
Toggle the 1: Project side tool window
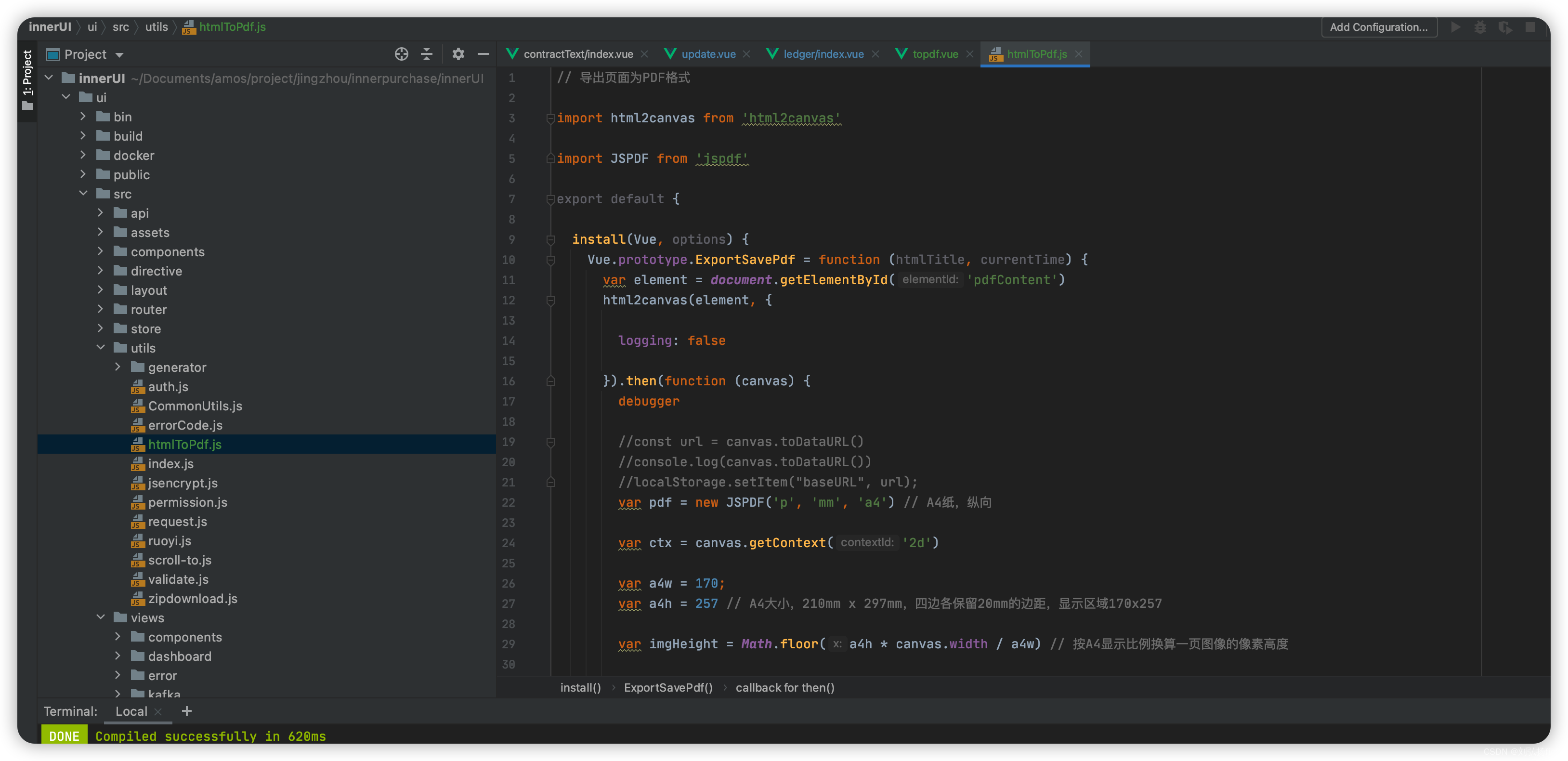point(27,79)
